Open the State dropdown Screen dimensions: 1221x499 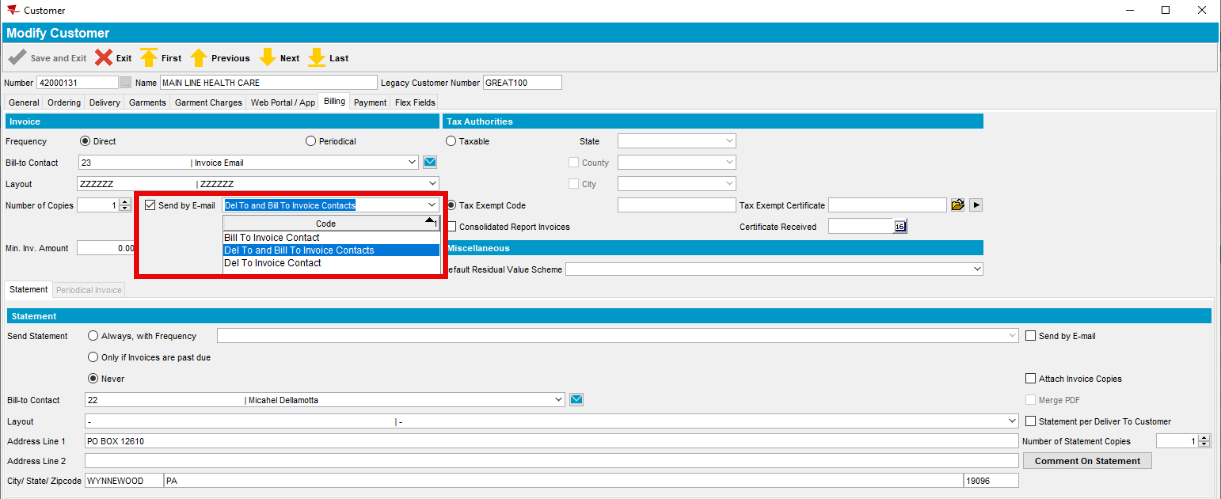(729, 141)
